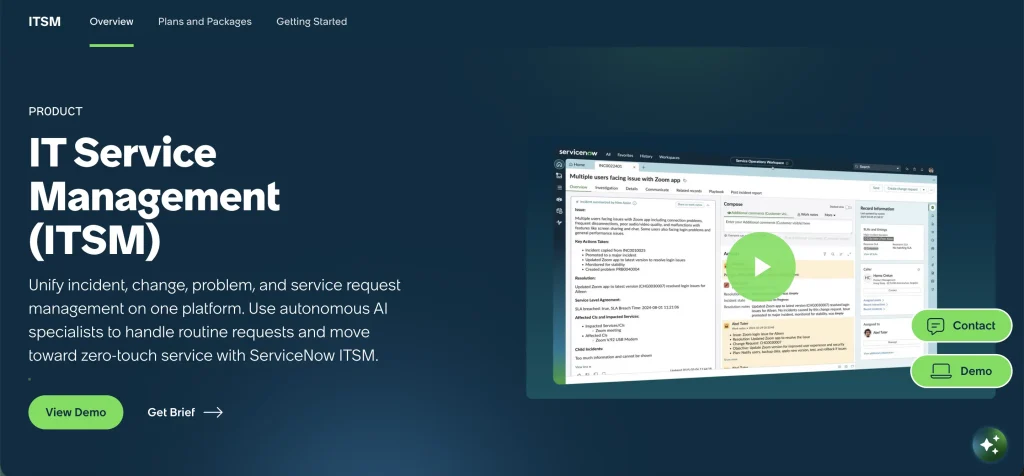Select the Overview tab in page navigation
This screenshot has height=476, width=1024.
112,22
